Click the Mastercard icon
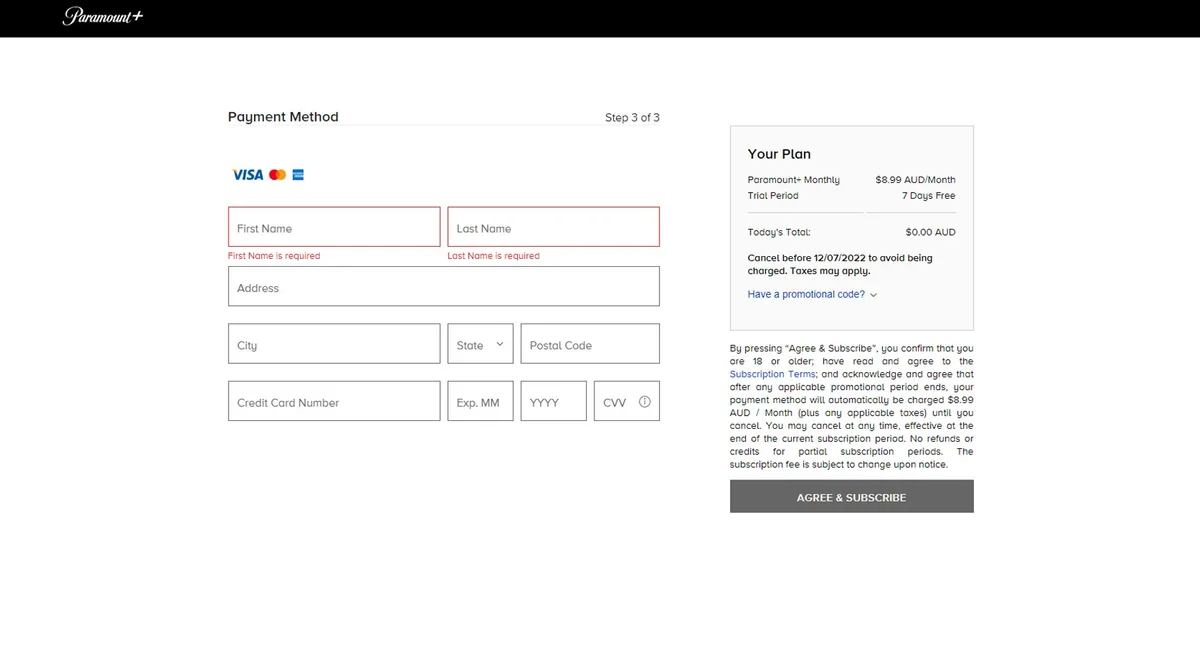Image resolution: width=1200 pixels, height=667 pixels. (x=277, y=175)
